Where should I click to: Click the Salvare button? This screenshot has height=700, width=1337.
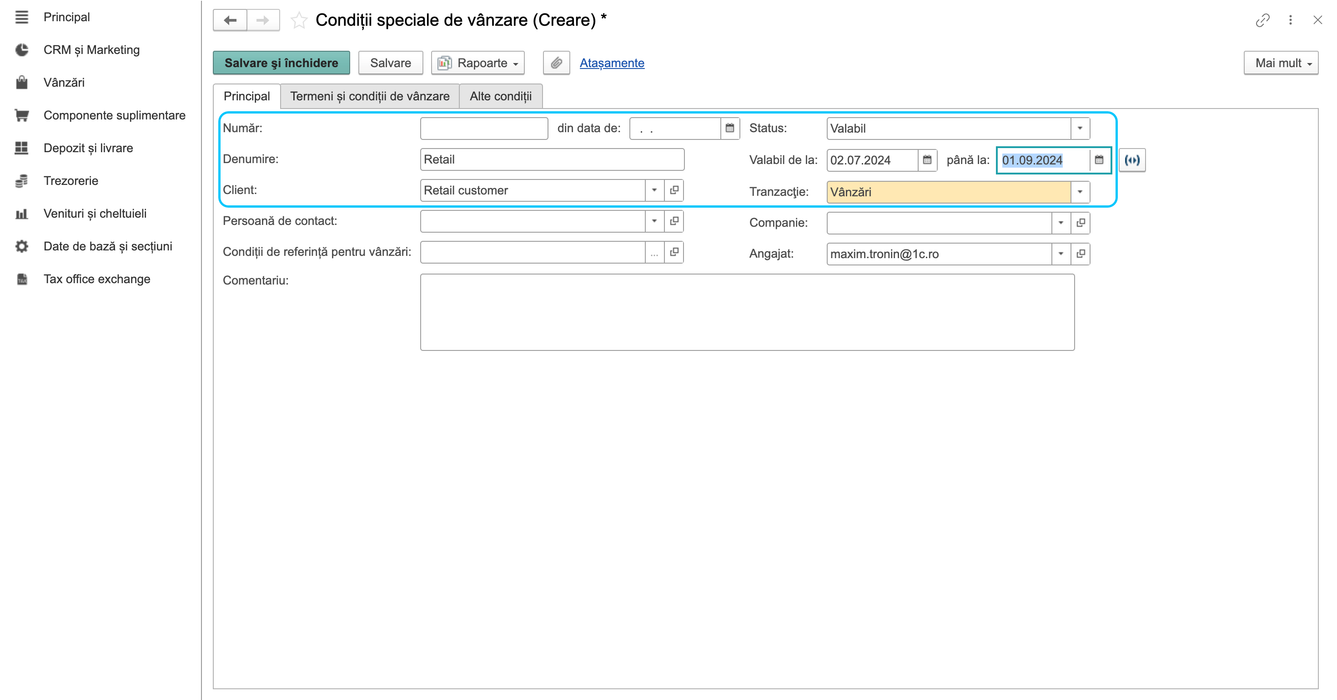point(391,63)
